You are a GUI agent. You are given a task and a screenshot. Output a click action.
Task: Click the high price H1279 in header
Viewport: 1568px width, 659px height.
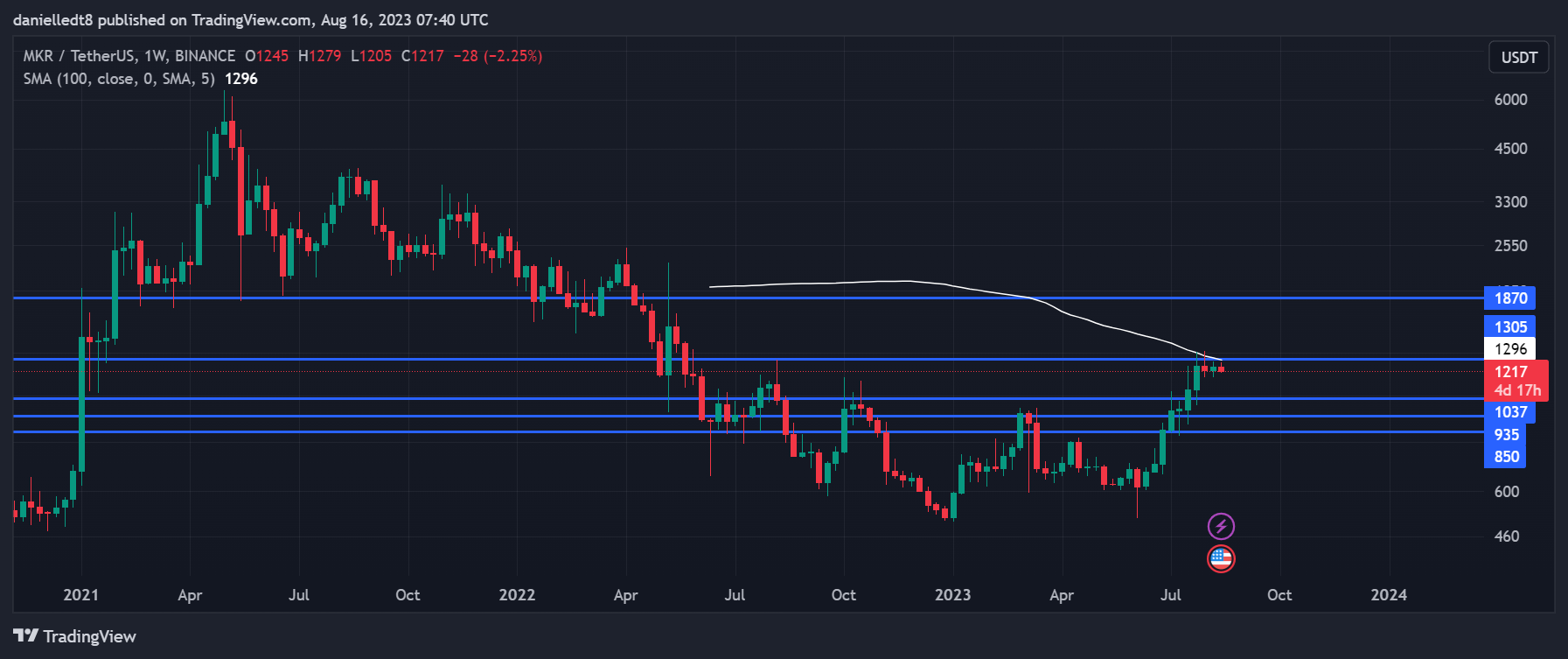pos(320,56)
